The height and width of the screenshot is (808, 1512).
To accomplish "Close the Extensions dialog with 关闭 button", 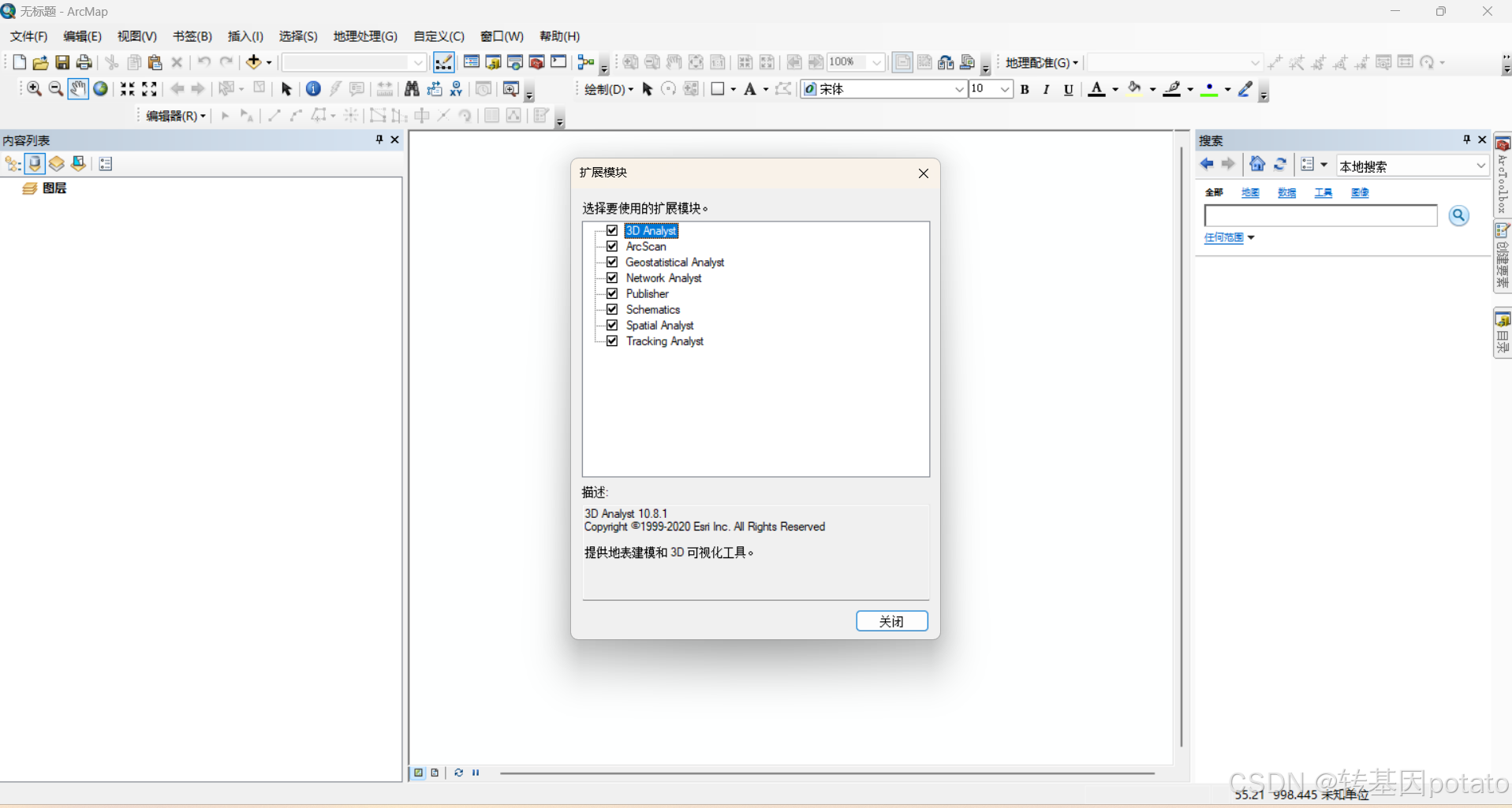I will (x=891, y=621).
